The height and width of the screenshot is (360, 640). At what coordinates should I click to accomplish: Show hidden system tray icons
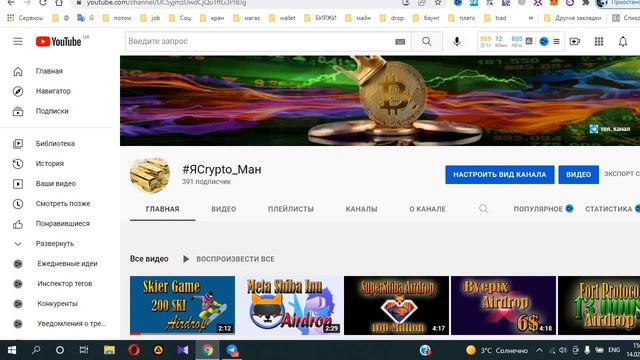[539, 350]
